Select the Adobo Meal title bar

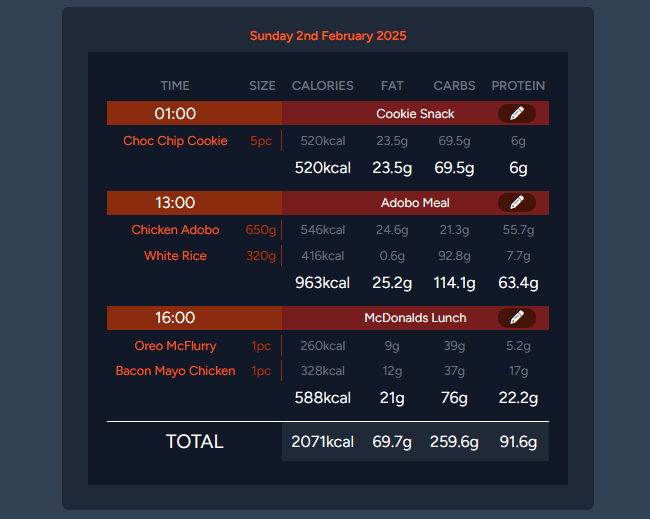click(415, 203)
